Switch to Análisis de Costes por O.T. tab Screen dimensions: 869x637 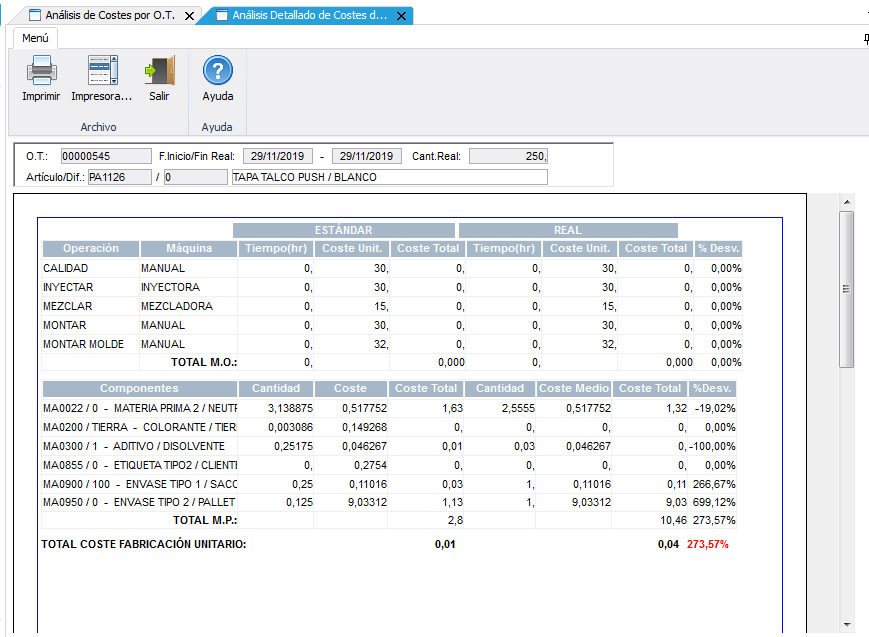pos(108,16)
